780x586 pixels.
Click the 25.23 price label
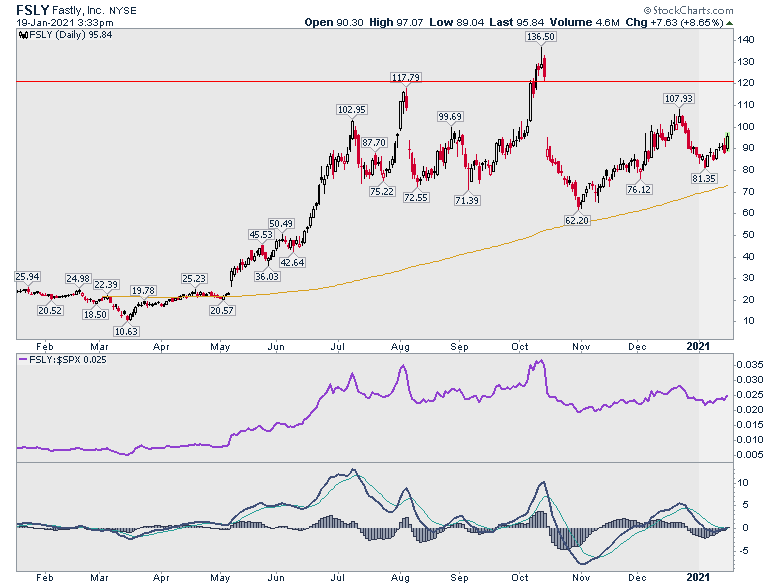194,279
